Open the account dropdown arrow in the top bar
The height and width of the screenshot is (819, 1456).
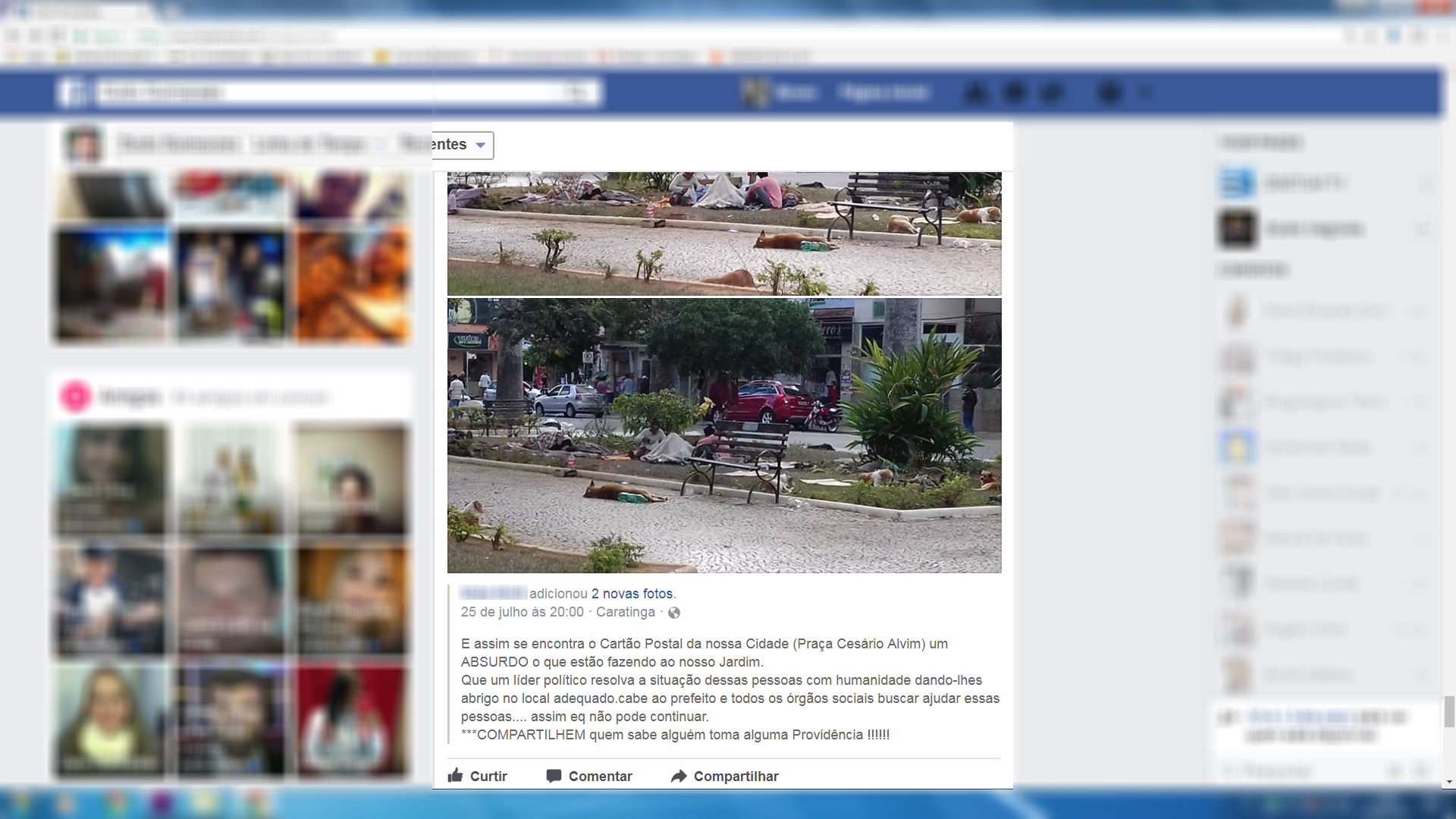[1146, 93]
